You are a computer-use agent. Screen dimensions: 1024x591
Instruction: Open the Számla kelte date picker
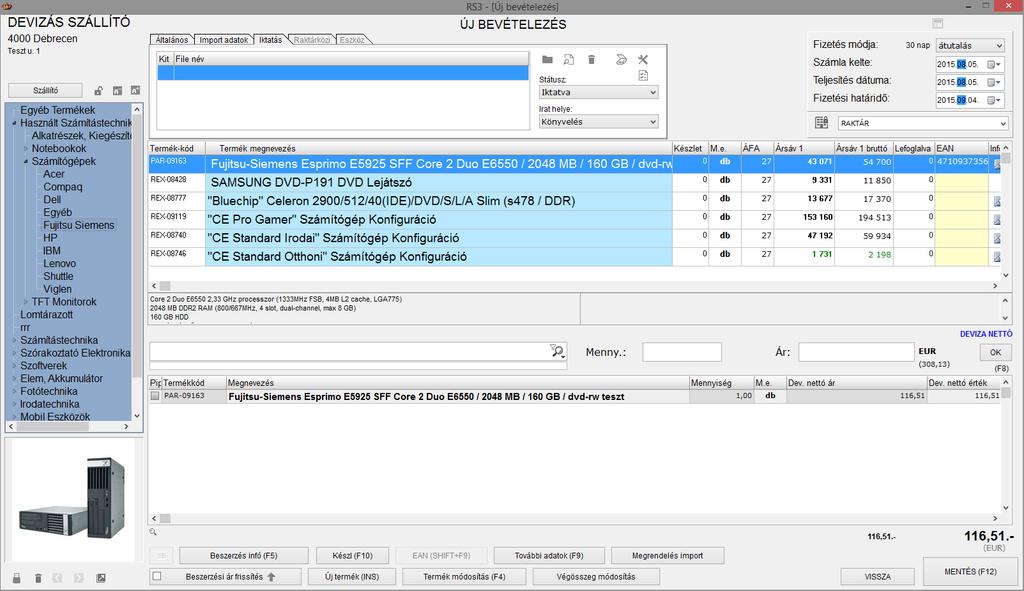pos(994,64)
